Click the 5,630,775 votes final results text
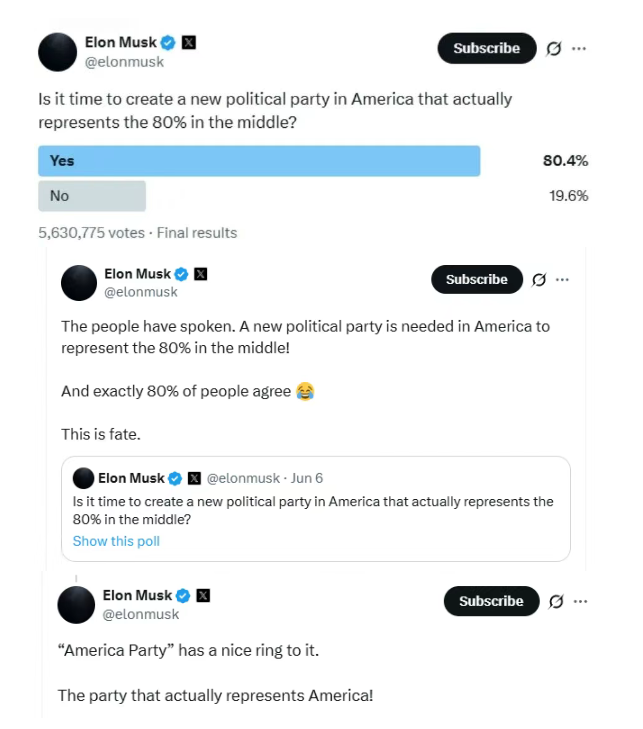 (x=137, y=232)
